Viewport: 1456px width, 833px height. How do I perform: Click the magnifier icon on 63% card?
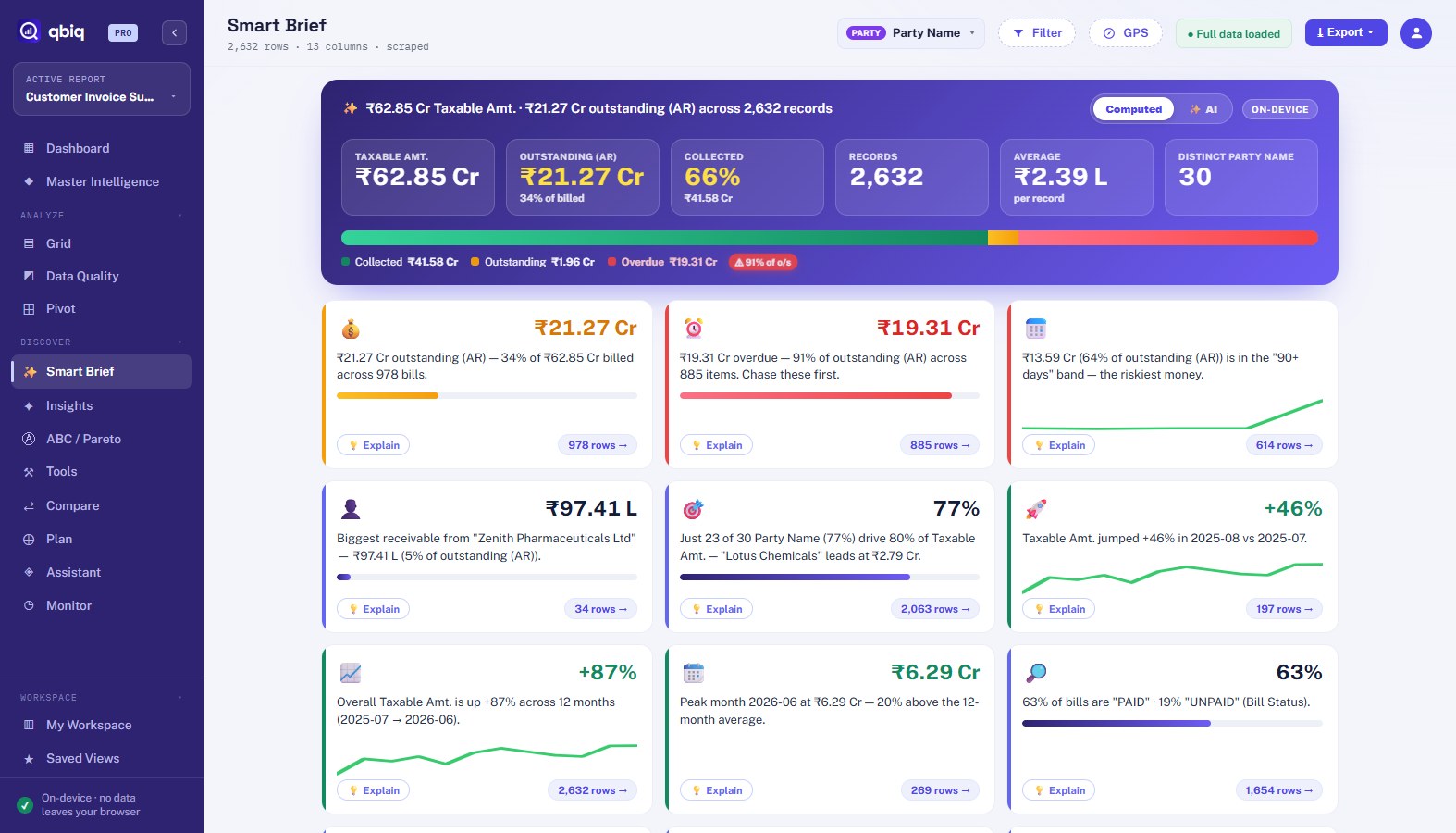1036,673
